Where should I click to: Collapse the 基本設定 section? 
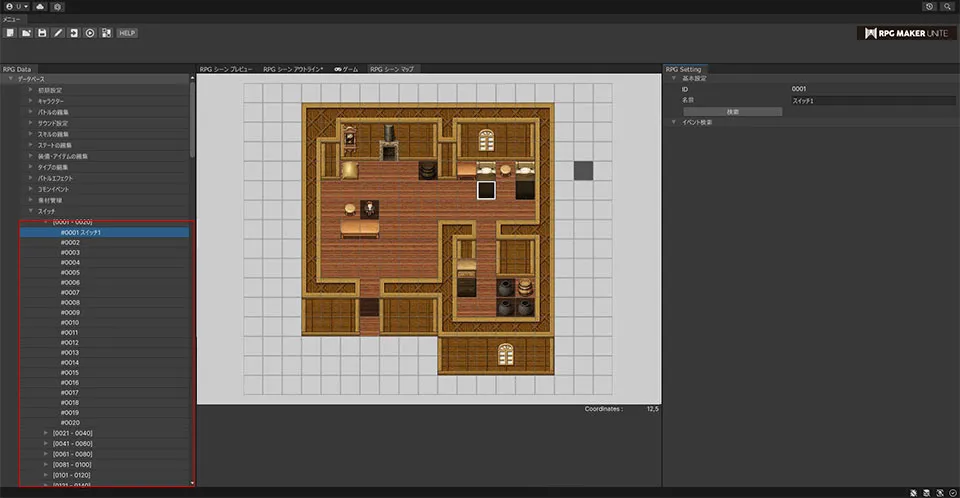(674, 78)
